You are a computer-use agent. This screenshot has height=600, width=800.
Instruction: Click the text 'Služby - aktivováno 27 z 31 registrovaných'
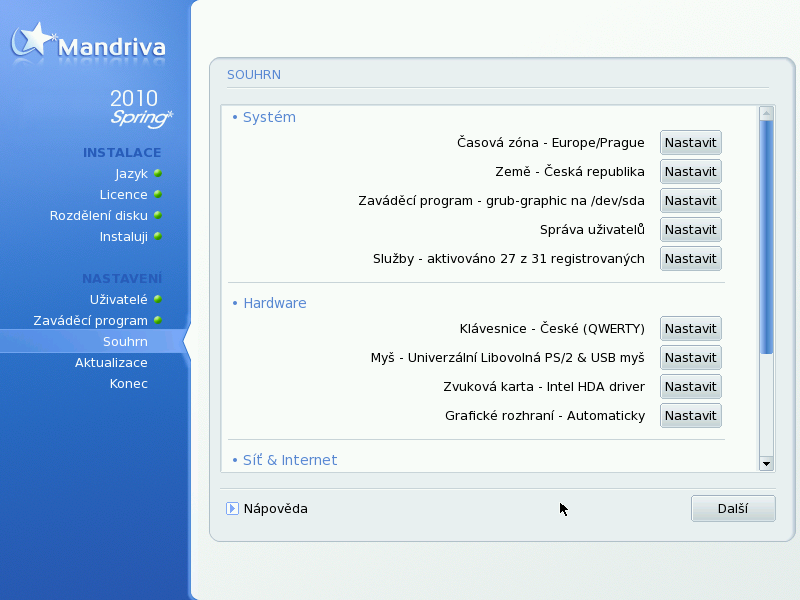pyautogui.click(x=509, y=259)
